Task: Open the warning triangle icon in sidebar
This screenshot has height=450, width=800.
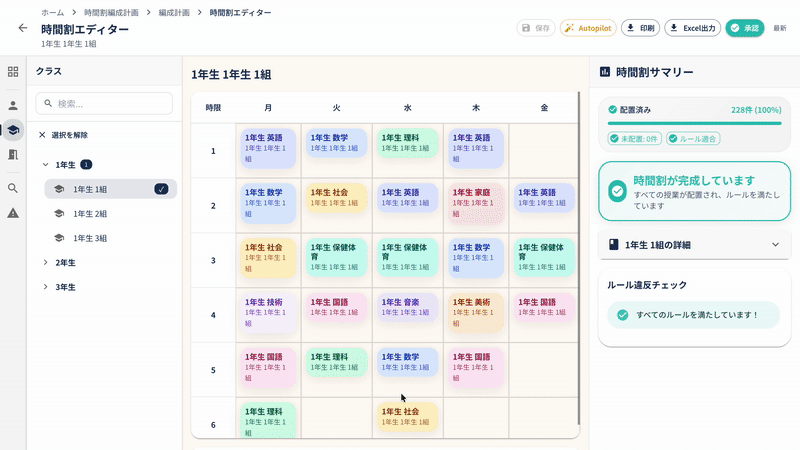Action: 13,213
